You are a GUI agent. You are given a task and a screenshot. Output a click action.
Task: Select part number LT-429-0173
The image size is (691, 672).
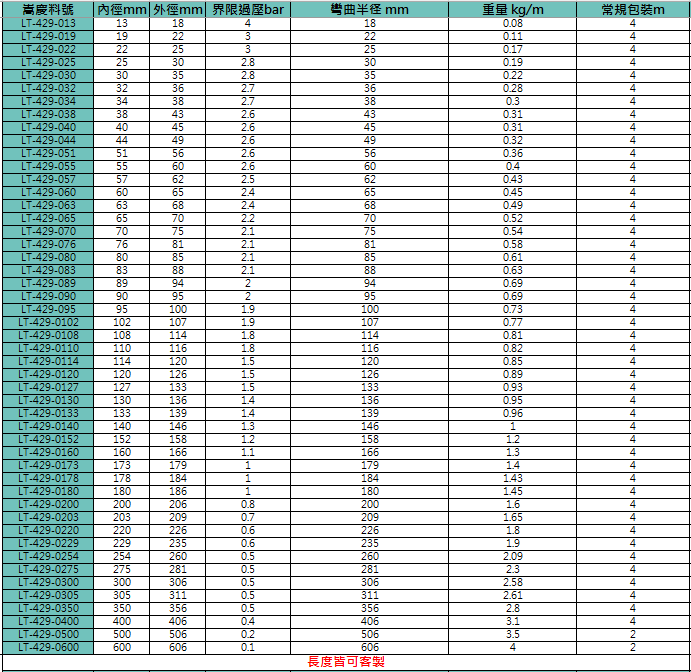pos(48,465)
